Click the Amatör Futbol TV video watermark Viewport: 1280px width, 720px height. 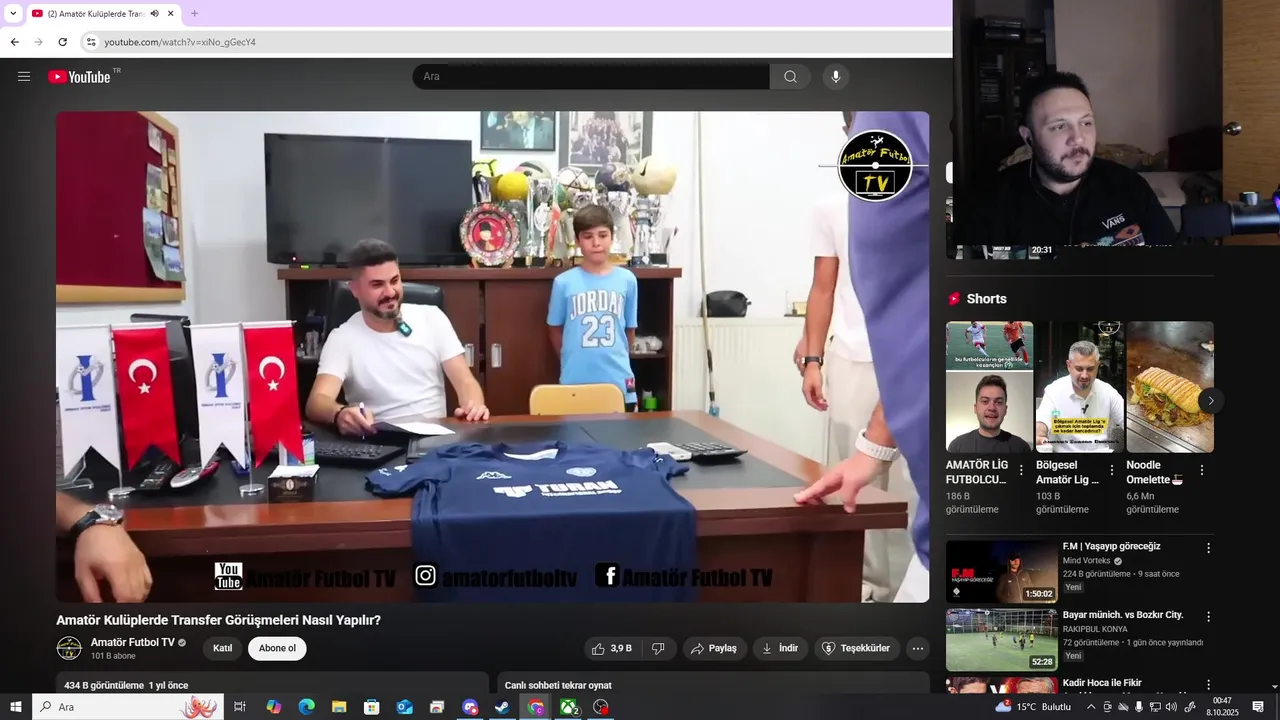875,166
